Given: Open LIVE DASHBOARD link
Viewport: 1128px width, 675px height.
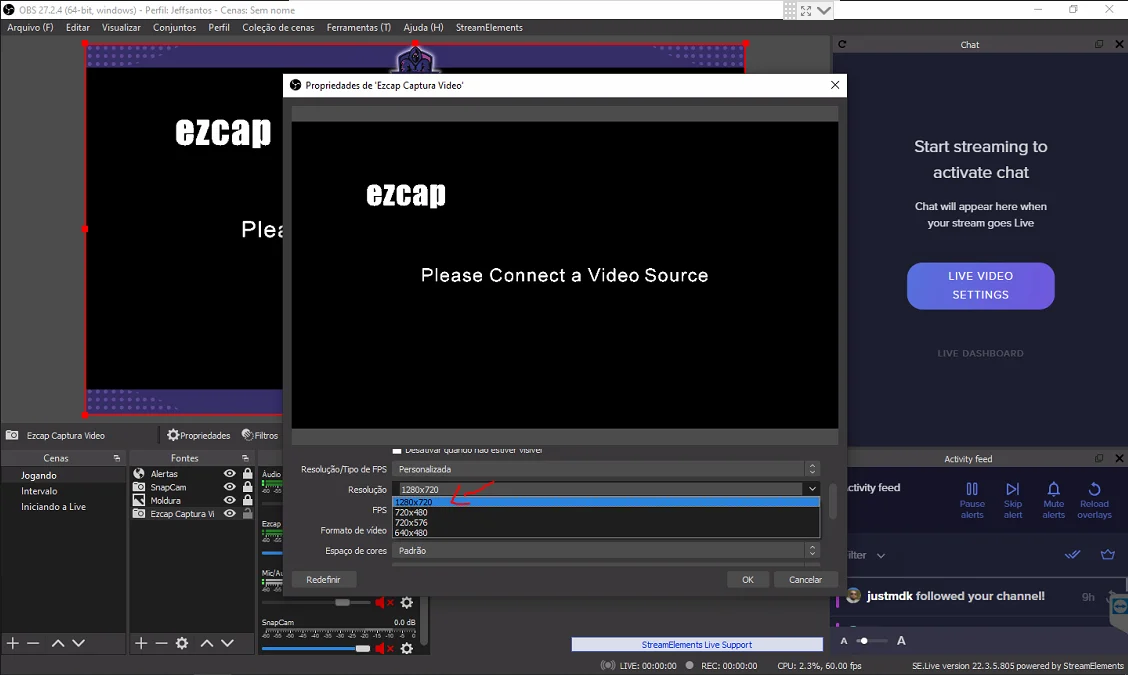Looking at the screenshot, I should [981, 353].
